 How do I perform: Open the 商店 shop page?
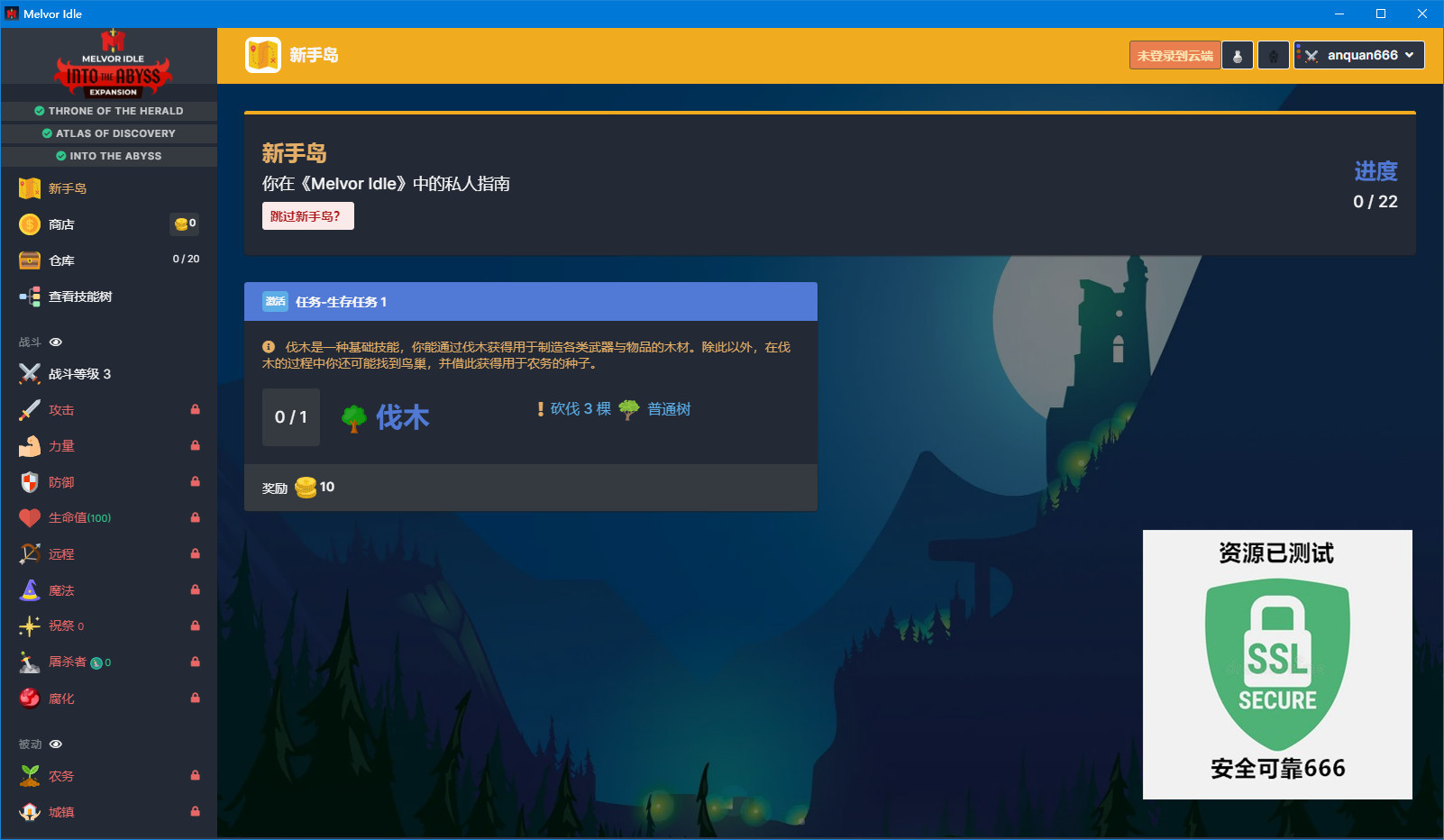click(108, 224)
